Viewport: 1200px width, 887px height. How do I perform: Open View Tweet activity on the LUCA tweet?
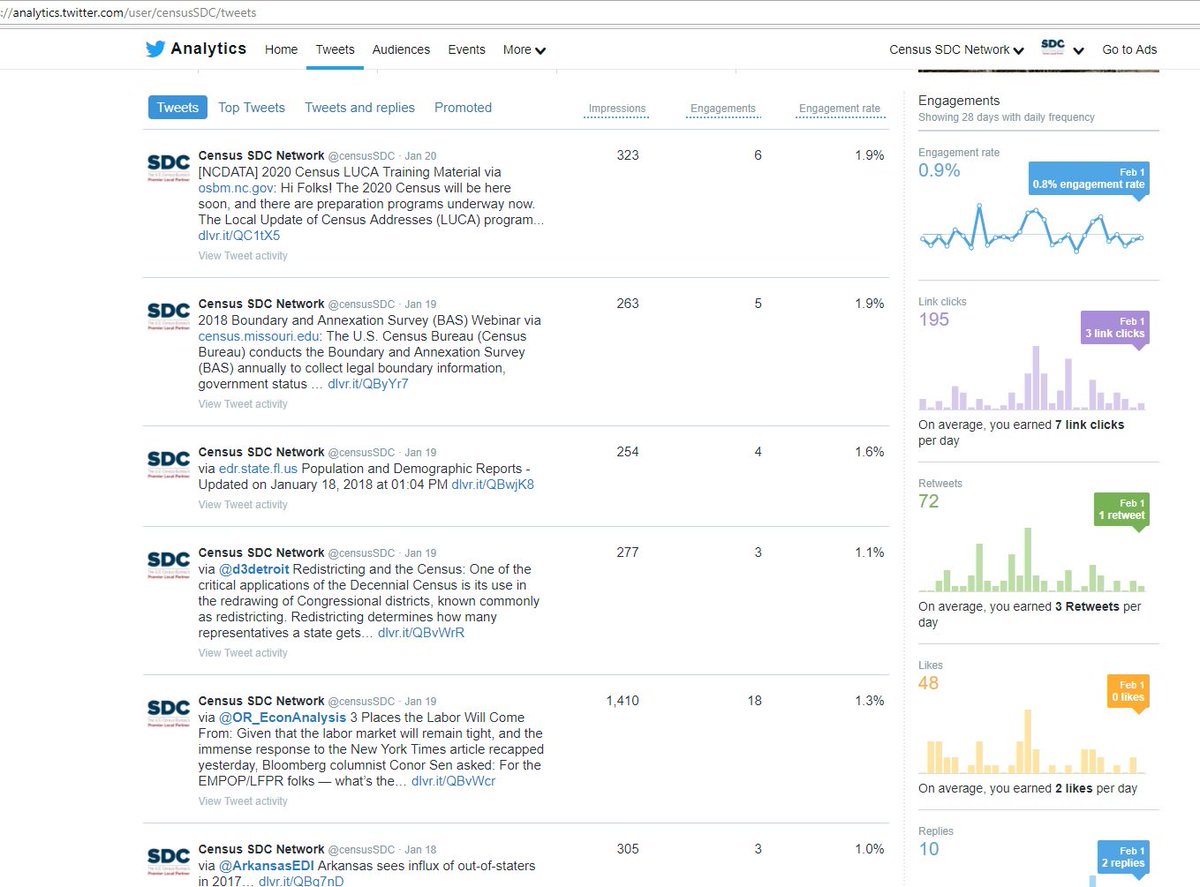point(242,255)
